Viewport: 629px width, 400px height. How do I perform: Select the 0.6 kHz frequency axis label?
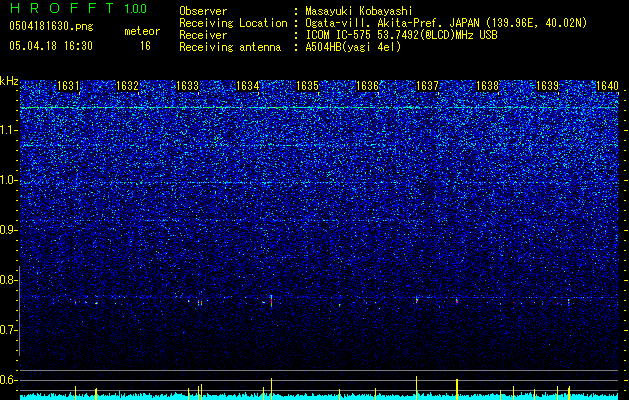coord(9,380)
